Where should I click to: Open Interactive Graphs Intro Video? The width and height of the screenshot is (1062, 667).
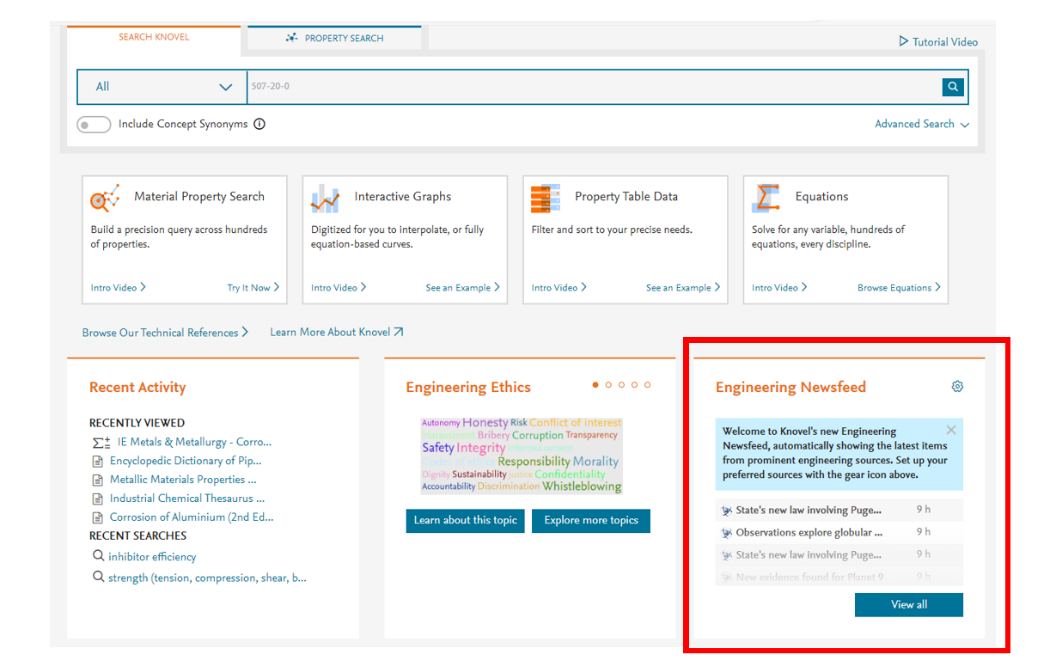pyautogui.click(x=339, y=288)
